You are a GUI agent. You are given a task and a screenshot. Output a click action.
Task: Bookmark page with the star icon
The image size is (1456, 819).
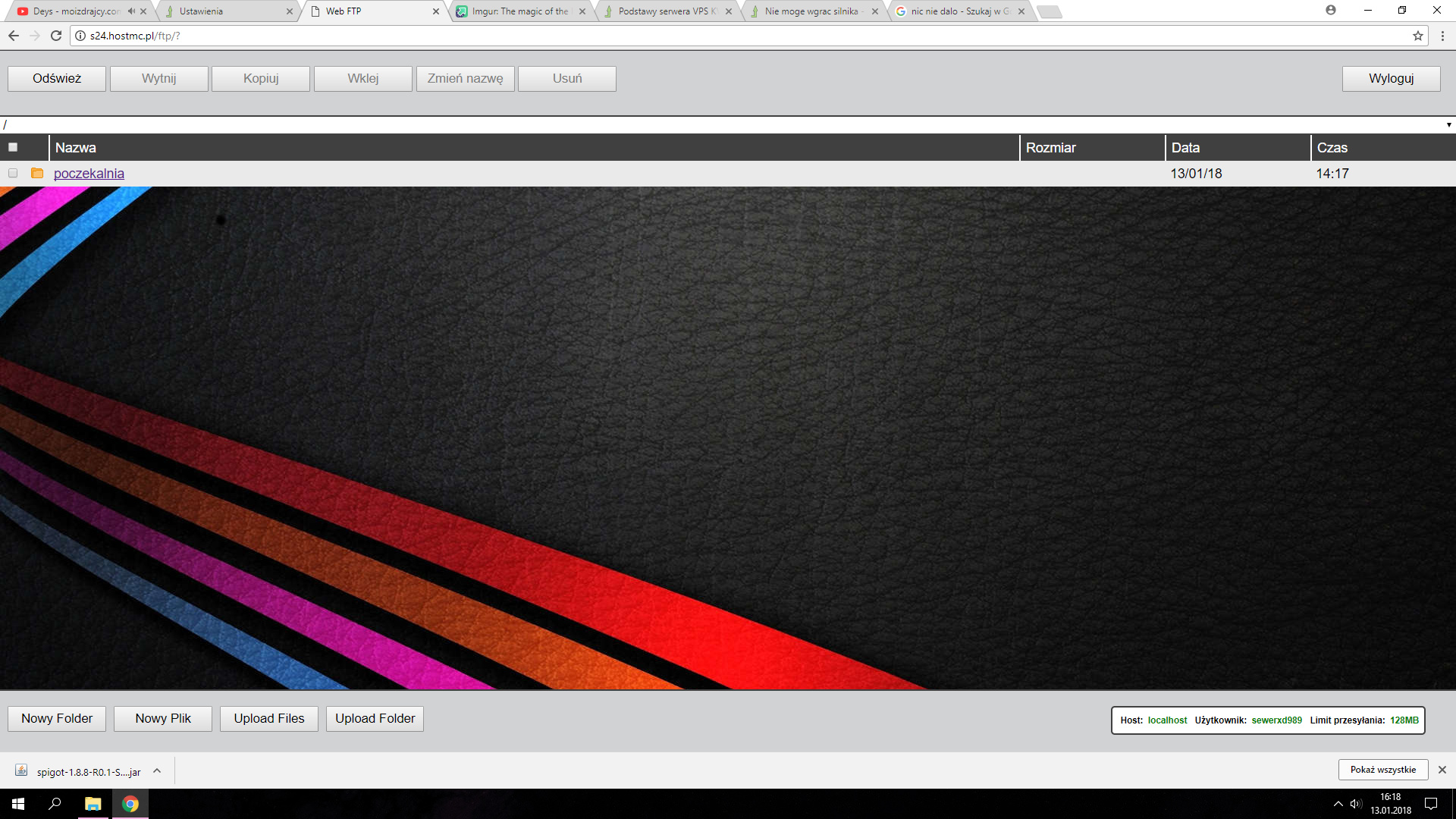tap(1417, 36)
